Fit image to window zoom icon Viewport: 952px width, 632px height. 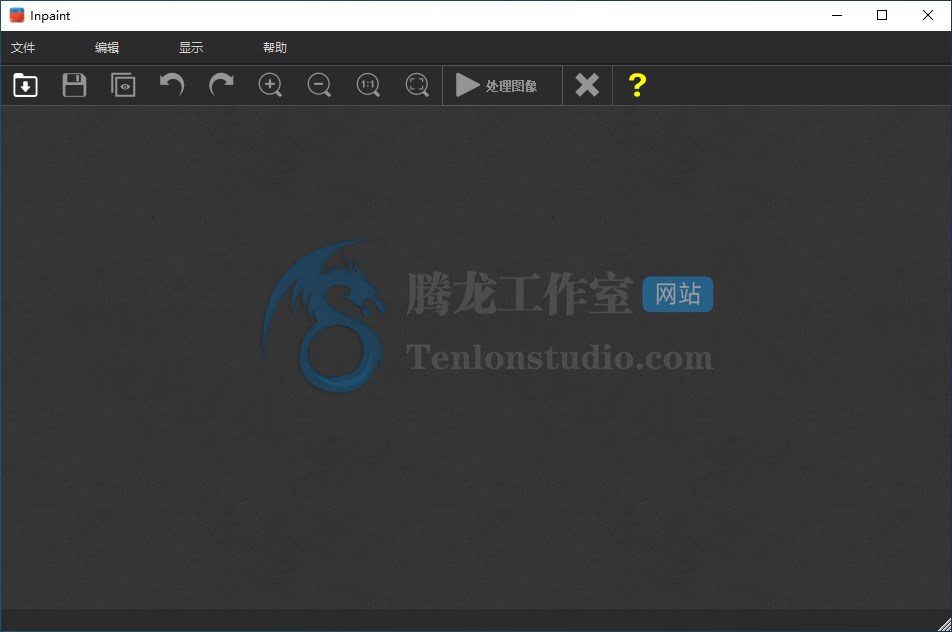point(417,85)
